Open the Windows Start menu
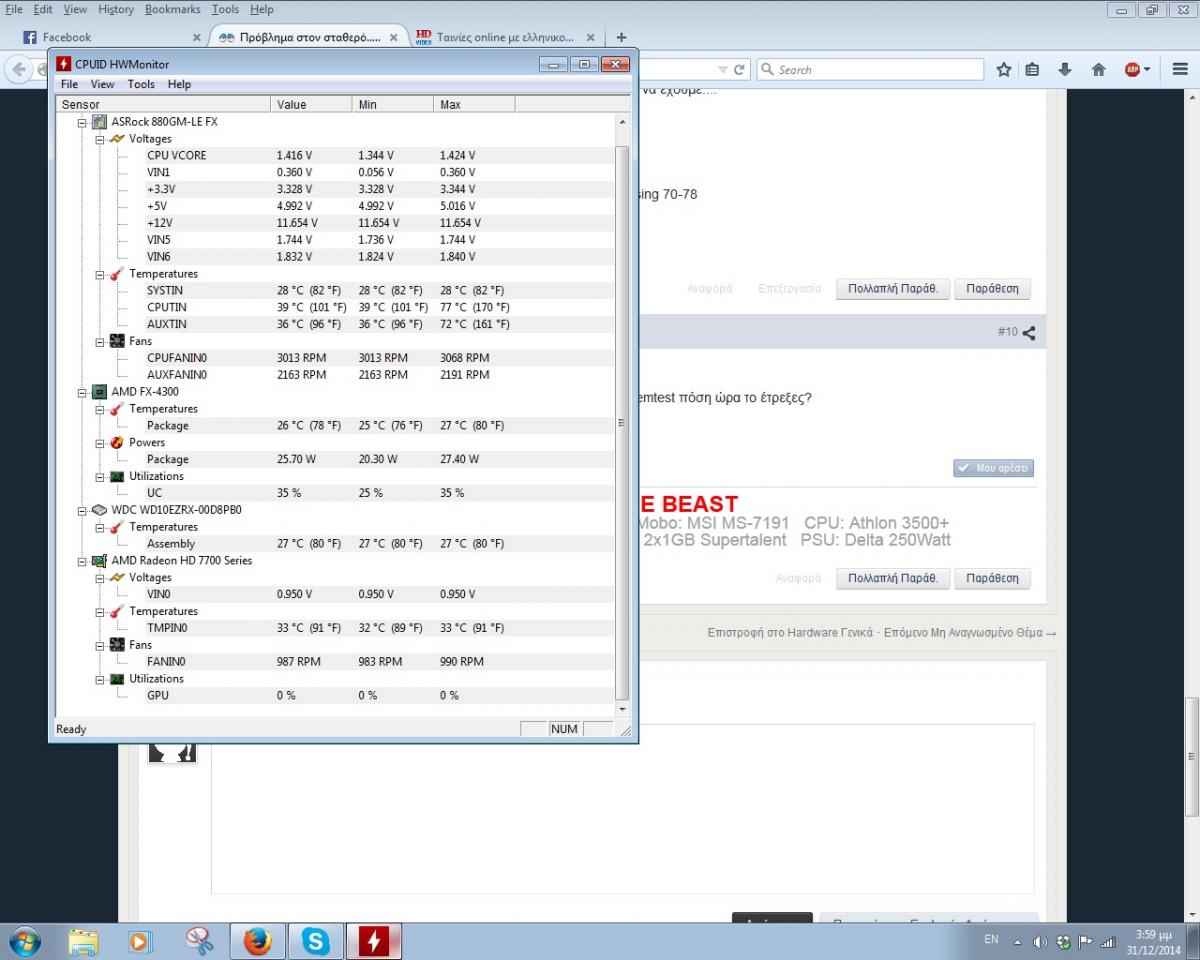Viewport: 1200px width, 960px height. [x=24, y=941]
